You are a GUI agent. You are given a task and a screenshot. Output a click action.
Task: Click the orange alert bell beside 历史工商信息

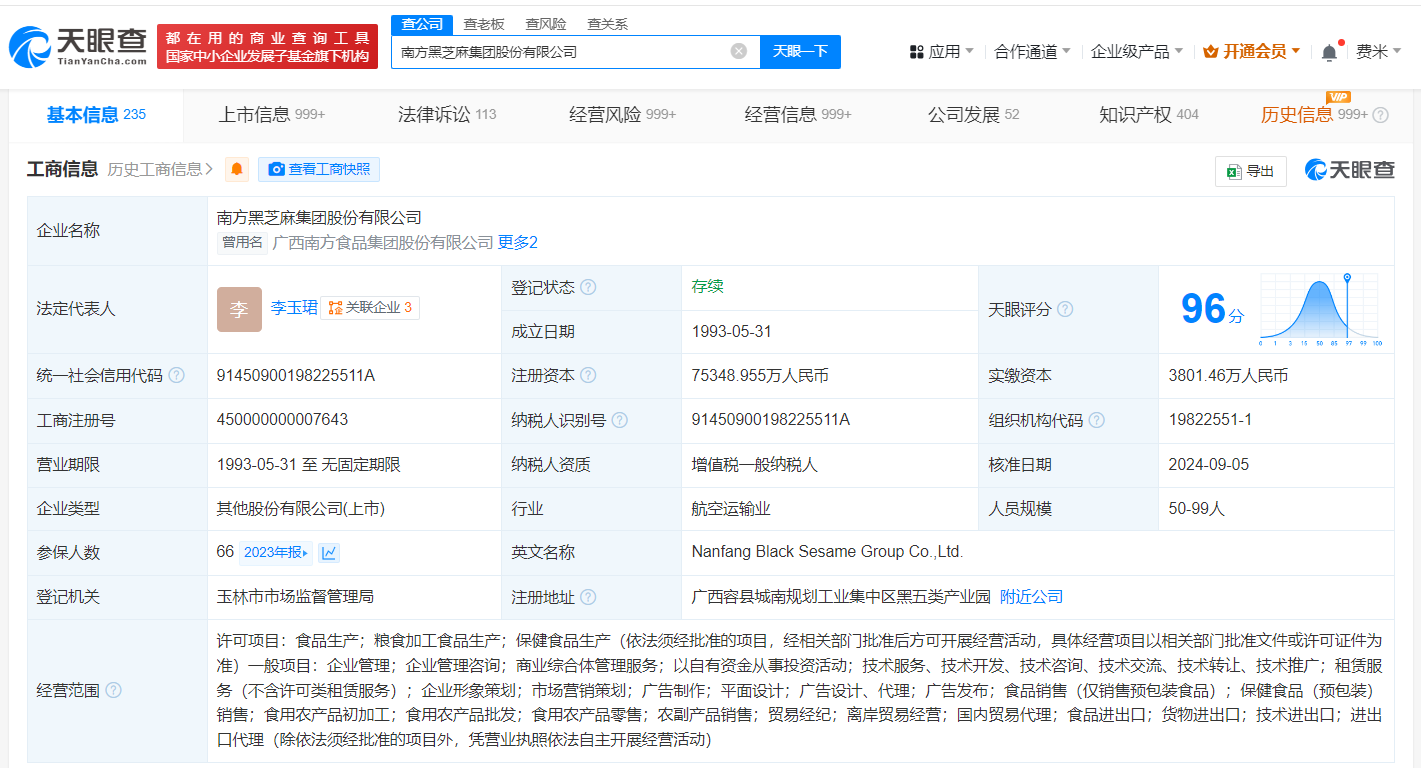tap(237, 169)
